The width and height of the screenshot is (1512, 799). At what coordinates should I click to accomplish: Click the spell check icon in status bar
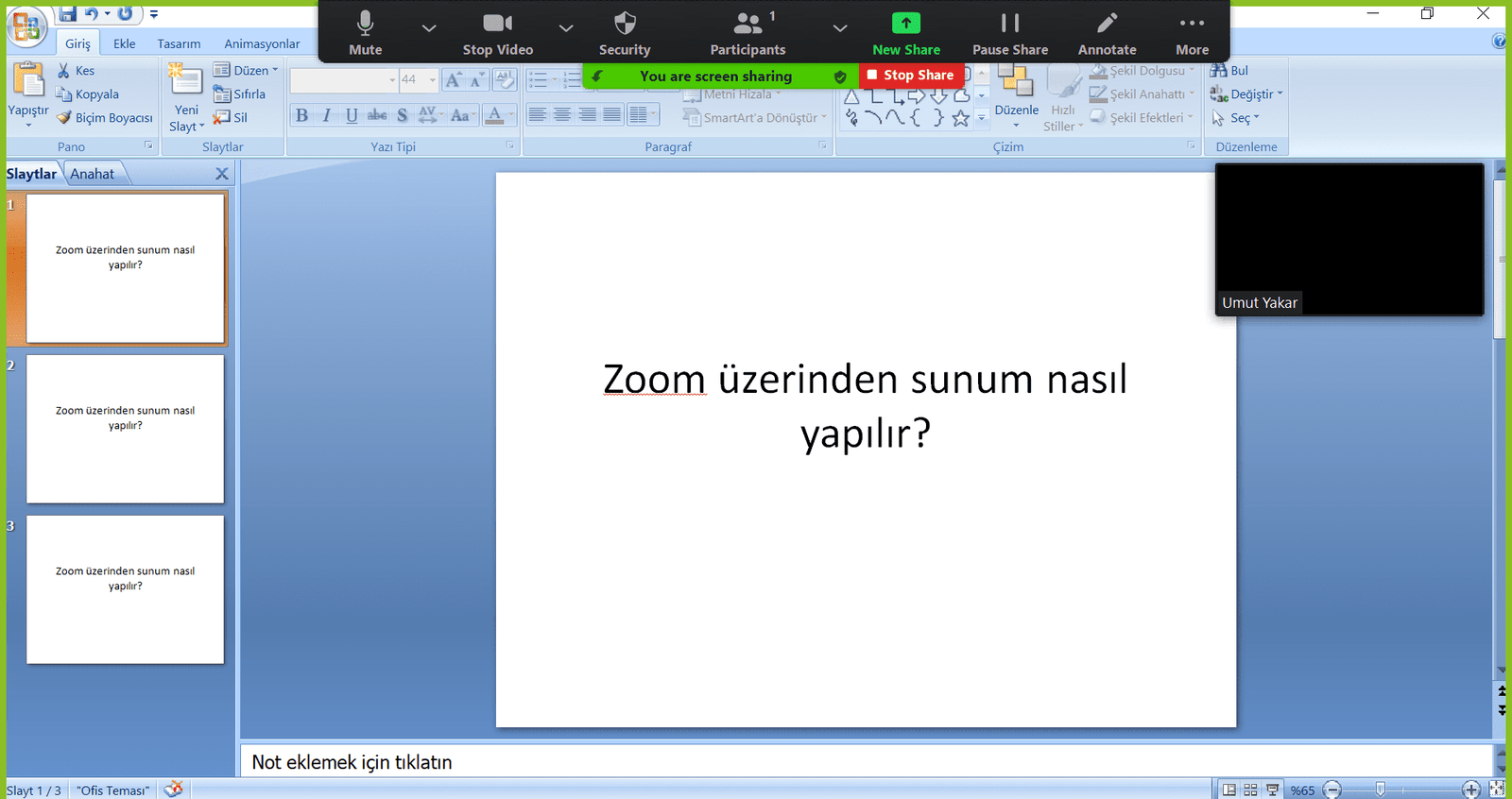[173, 790]
